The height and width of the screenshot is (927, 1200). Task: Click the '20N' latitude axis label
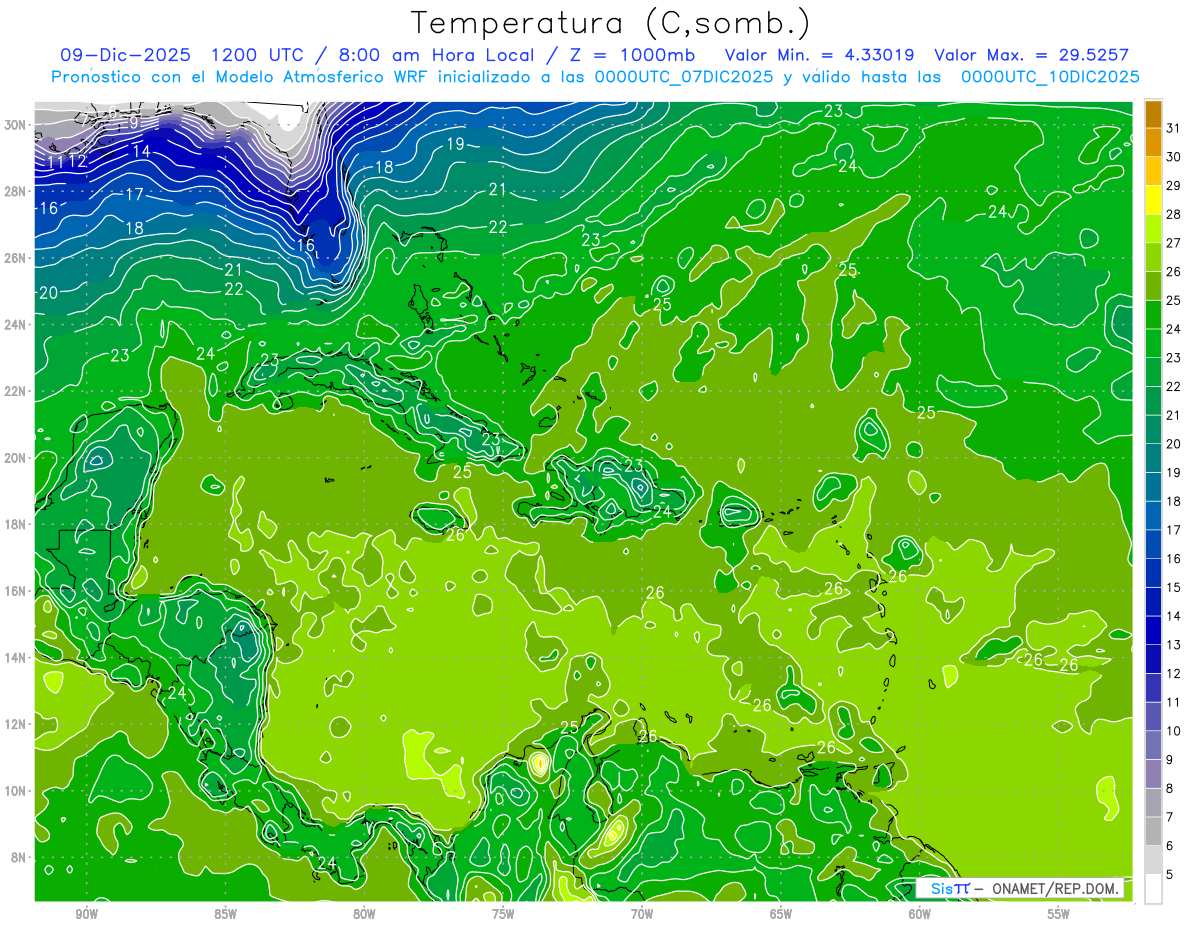(x=15, y=458)
